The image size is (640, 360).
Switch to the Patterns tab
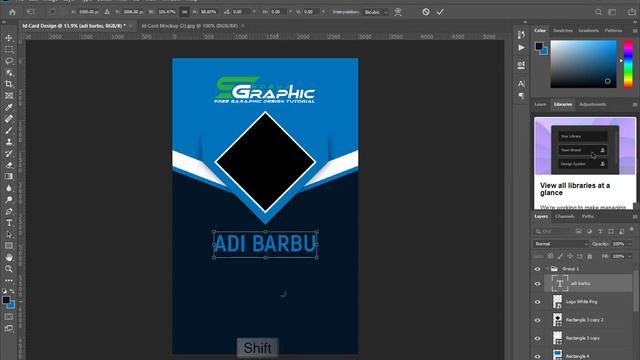pos(613,31)
